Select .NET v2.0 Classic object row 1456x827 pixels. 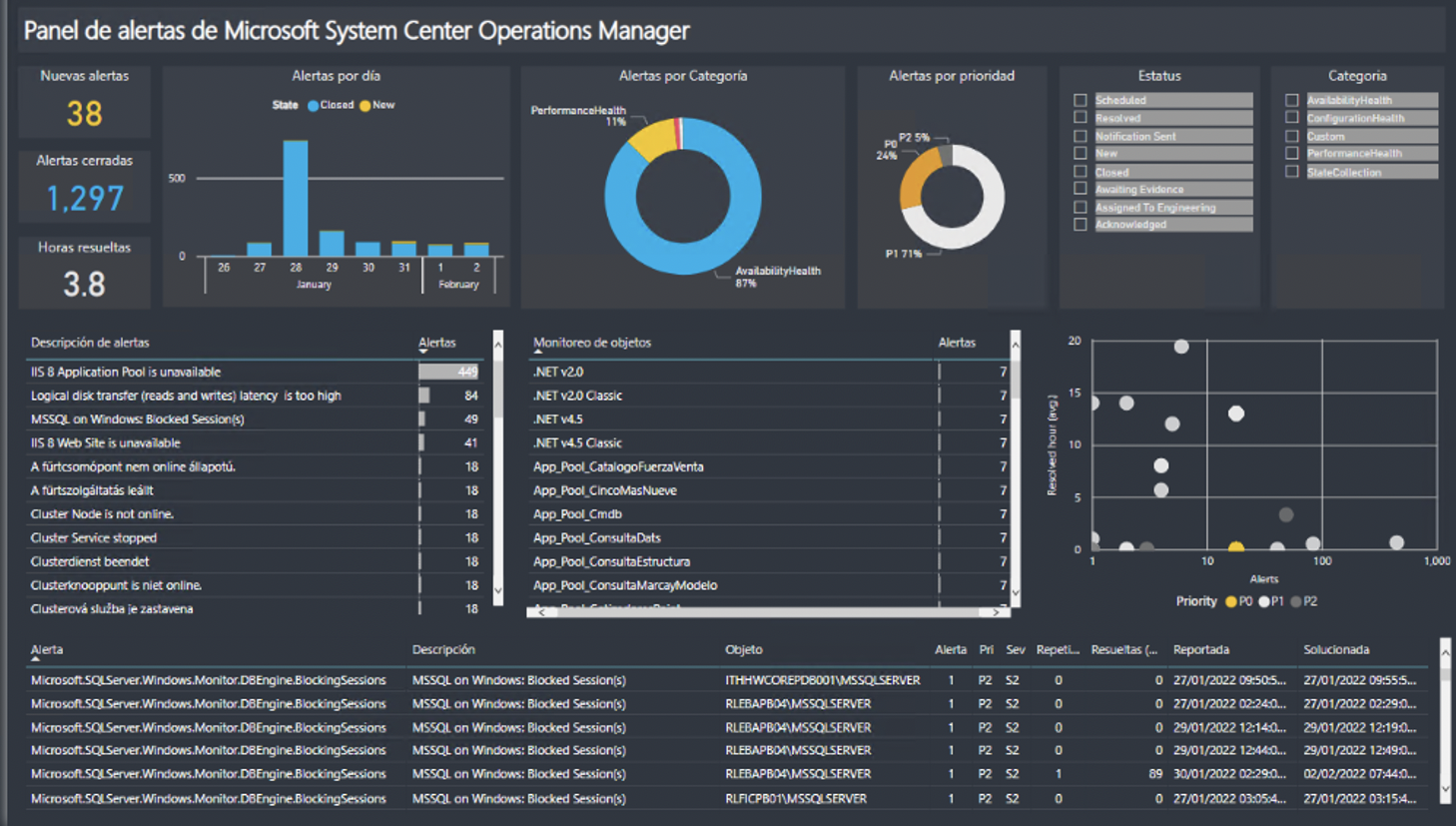769,396
